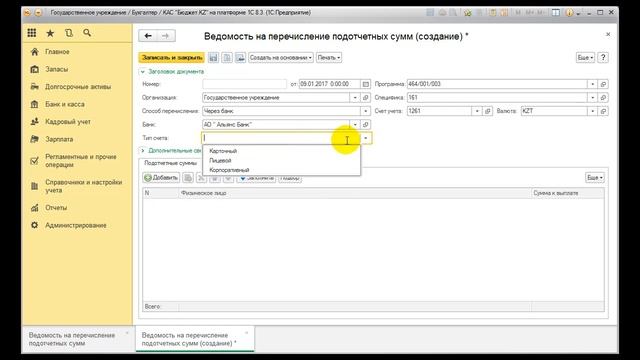
Task: Open Справочники и настройки учета section
Action: pos(84,186)
